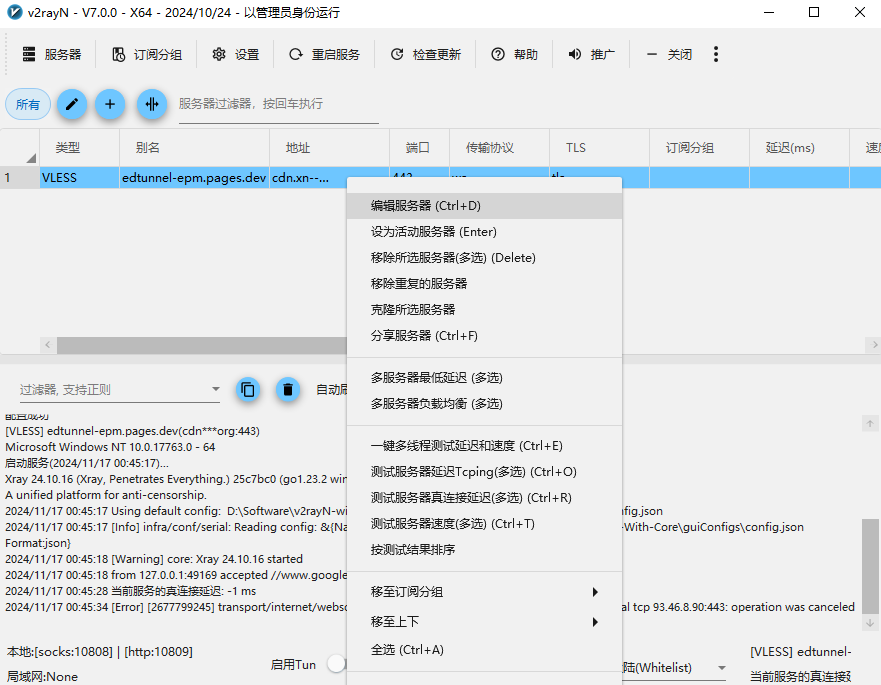Select the 所有 group chip
The image size is (881, 685).
(28, 105)
